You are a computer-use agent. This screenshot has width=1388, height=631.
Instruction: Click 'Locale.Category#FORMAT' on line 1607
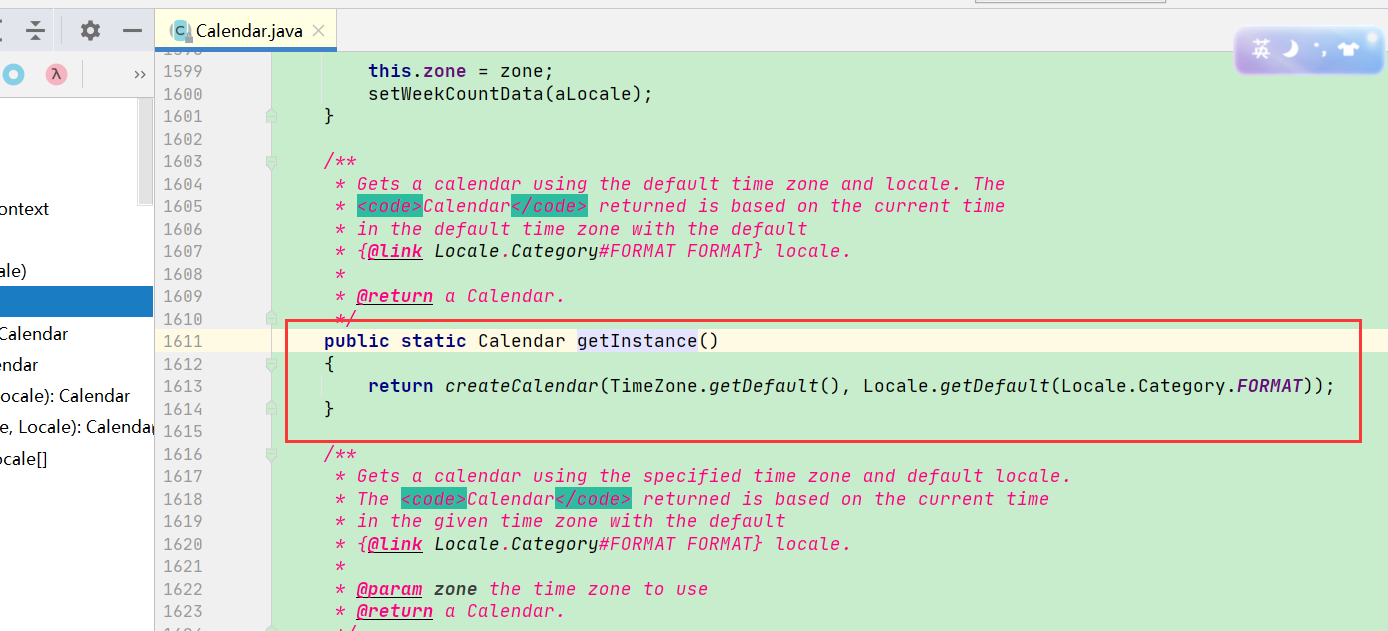(x=555, y=251)
